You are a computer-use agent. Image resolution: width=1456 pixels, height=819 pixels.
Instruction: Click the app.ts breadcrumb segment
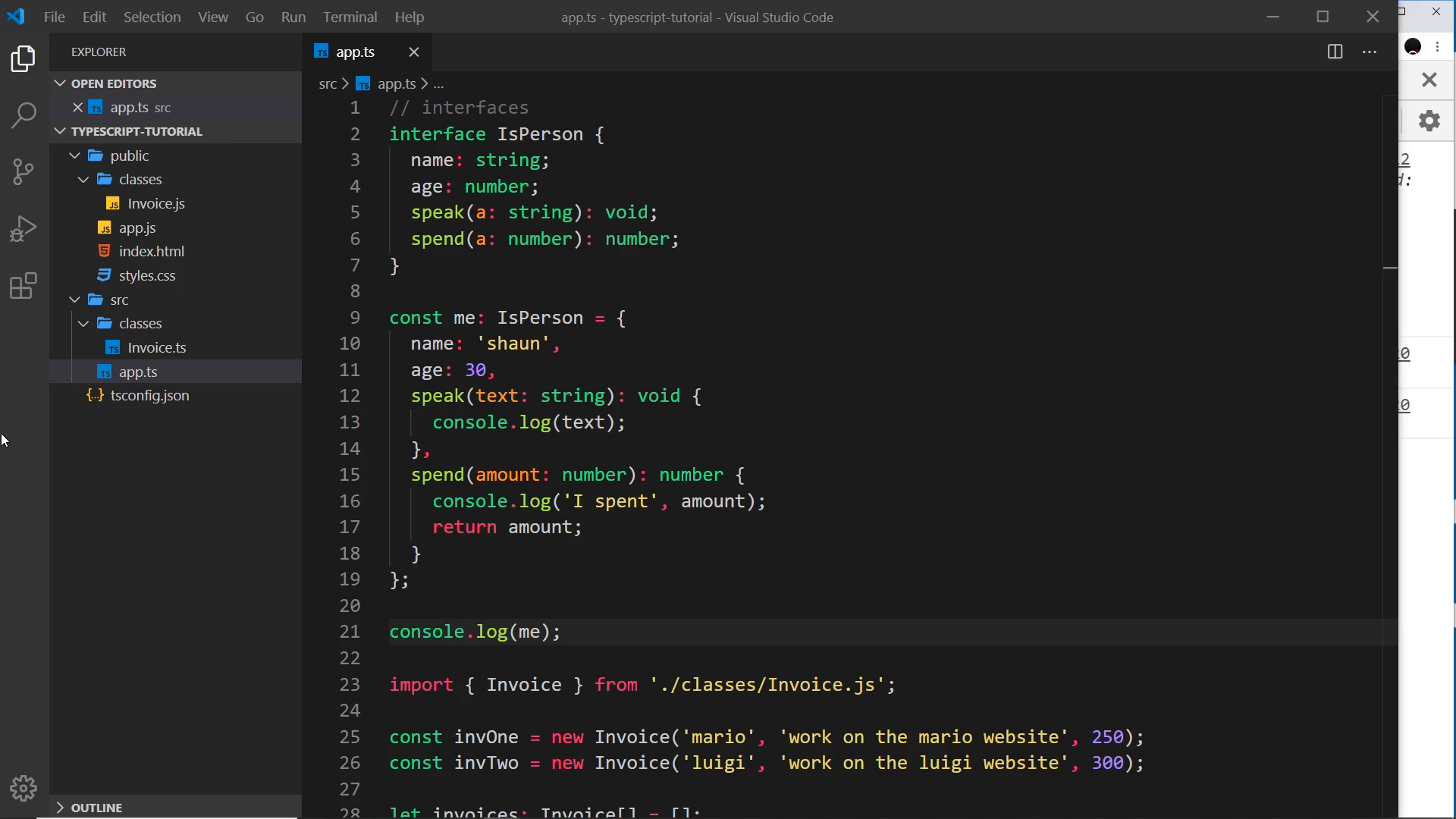[x=397, y=83]
